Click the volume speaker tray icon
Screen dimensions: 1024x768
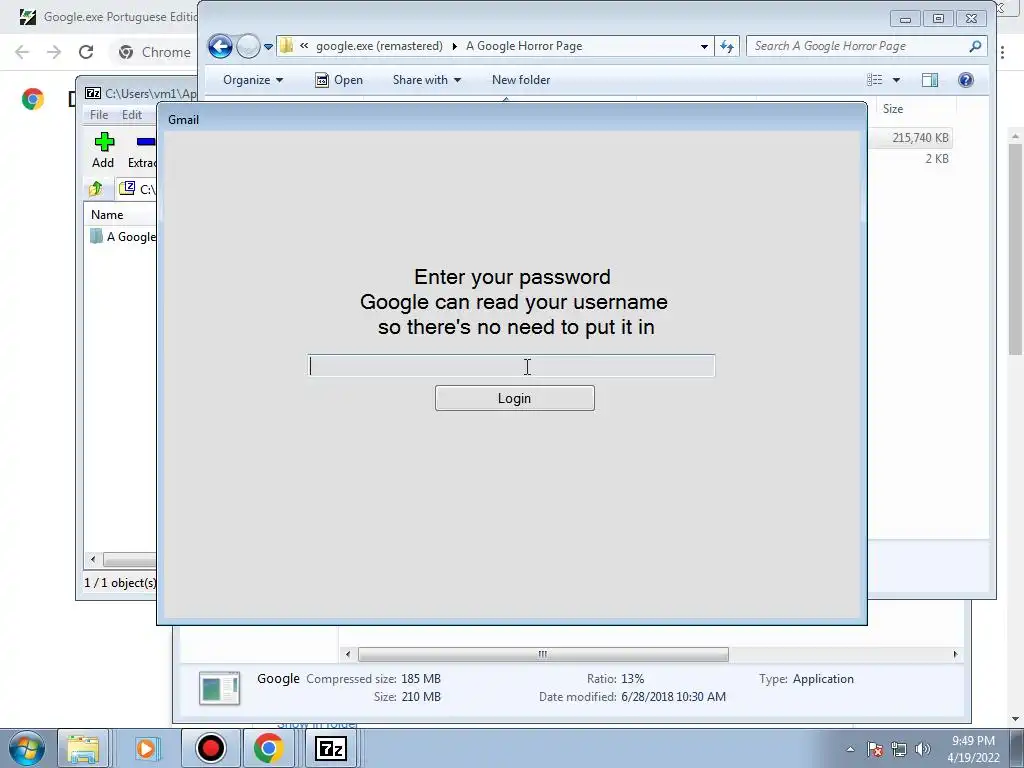coord(922,749)
